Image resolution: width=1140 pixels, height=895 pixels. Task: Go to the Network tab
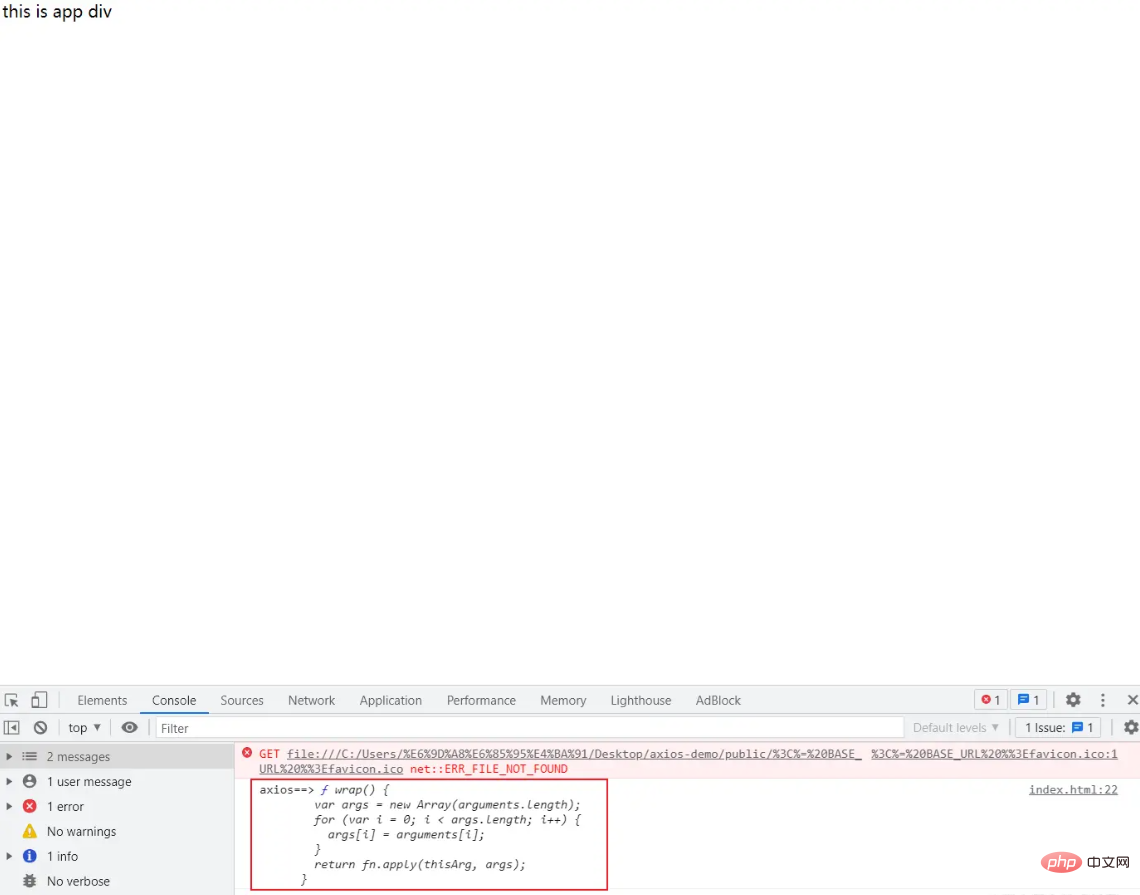311,700
